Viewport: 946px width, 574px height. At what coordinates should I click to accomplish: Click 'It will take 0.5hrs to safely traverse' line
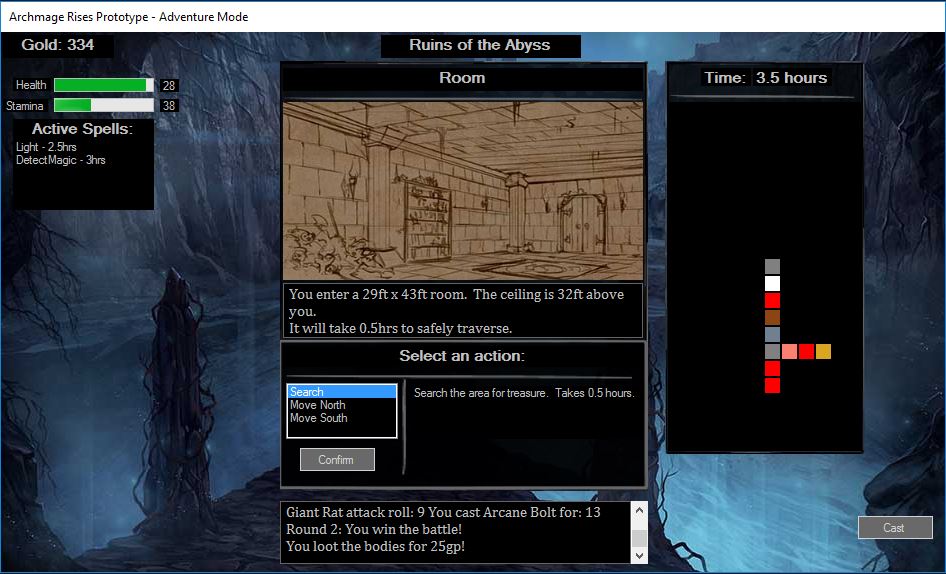(x=401, y=328)
